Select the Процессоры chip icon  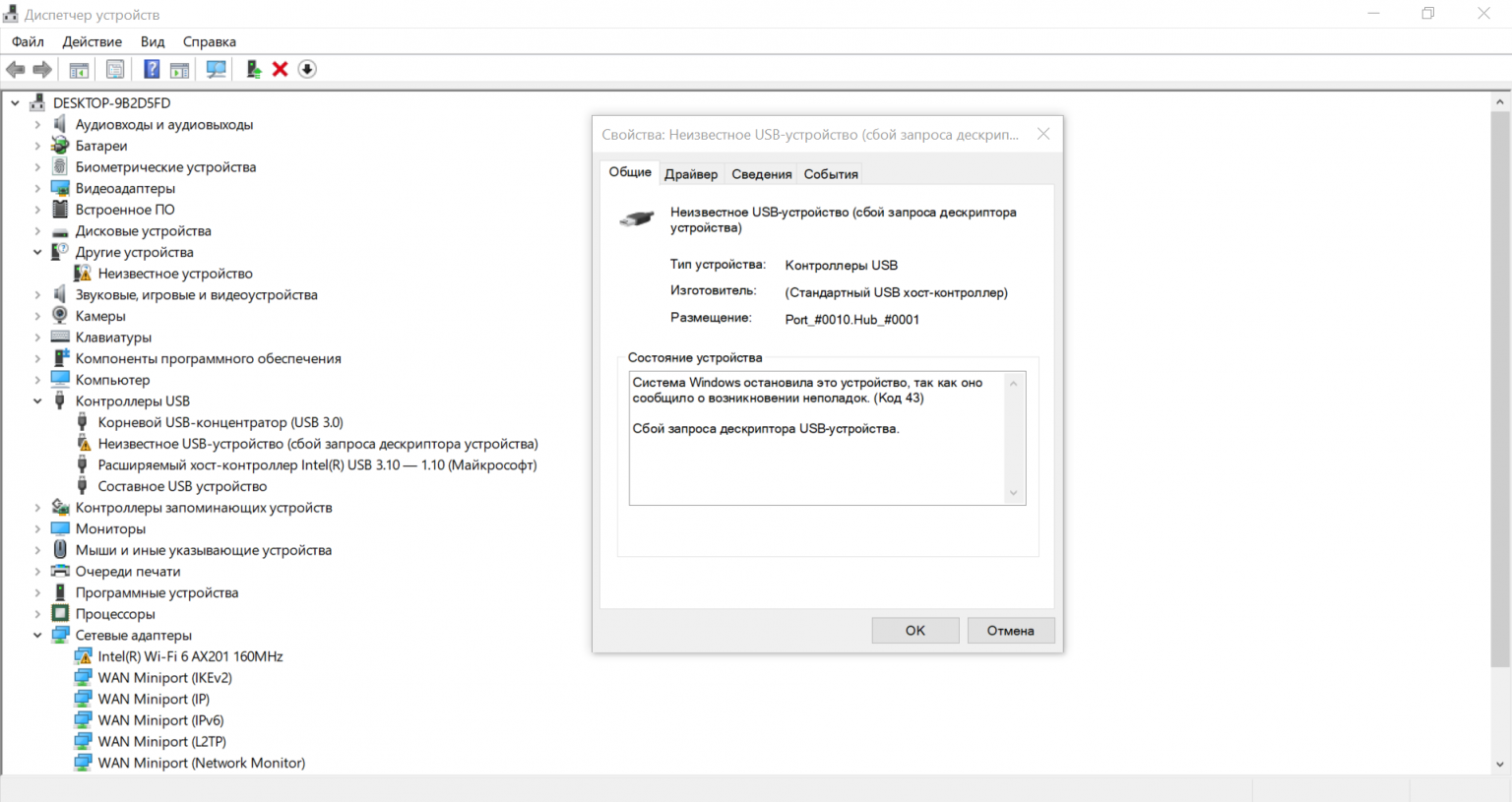pyautogui.click(x=60, y=614)
